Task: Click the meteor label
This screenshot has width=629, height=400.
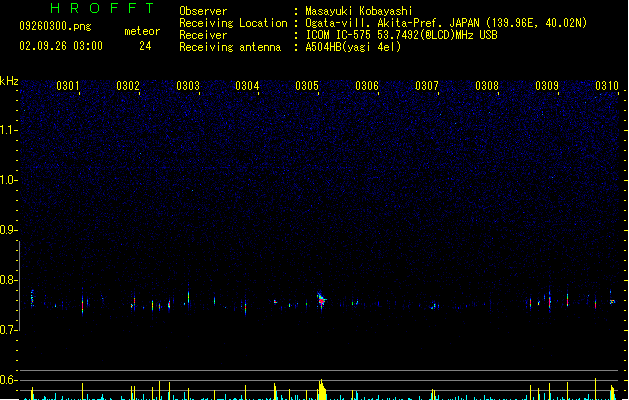Action: tap(142, 31)
